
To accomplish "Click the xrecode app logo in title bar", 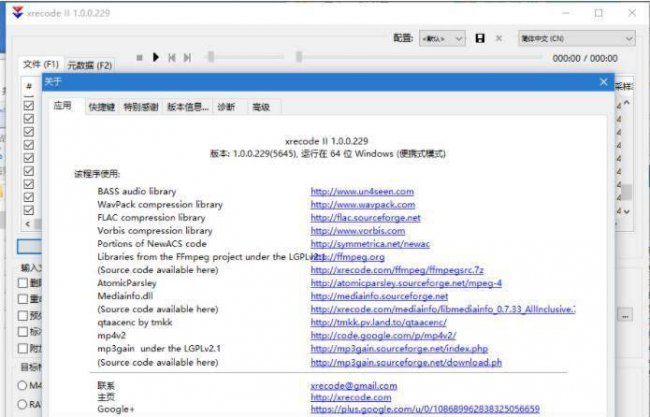I will click(x=17, y=12).
